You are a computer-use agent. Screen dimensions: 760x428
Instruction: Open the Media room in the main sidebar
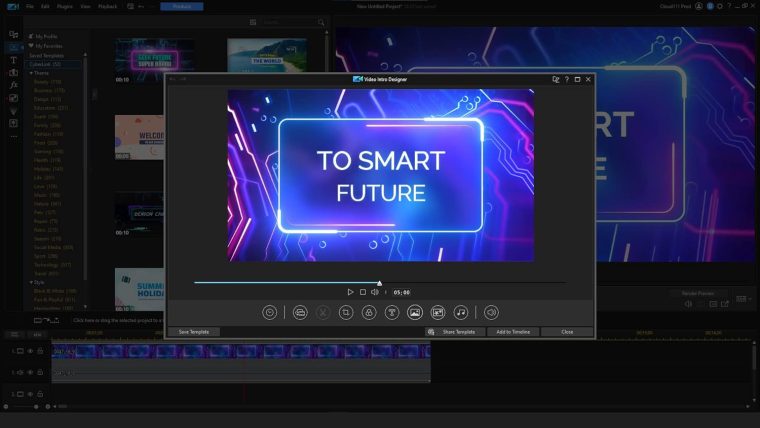click(14, 34)
